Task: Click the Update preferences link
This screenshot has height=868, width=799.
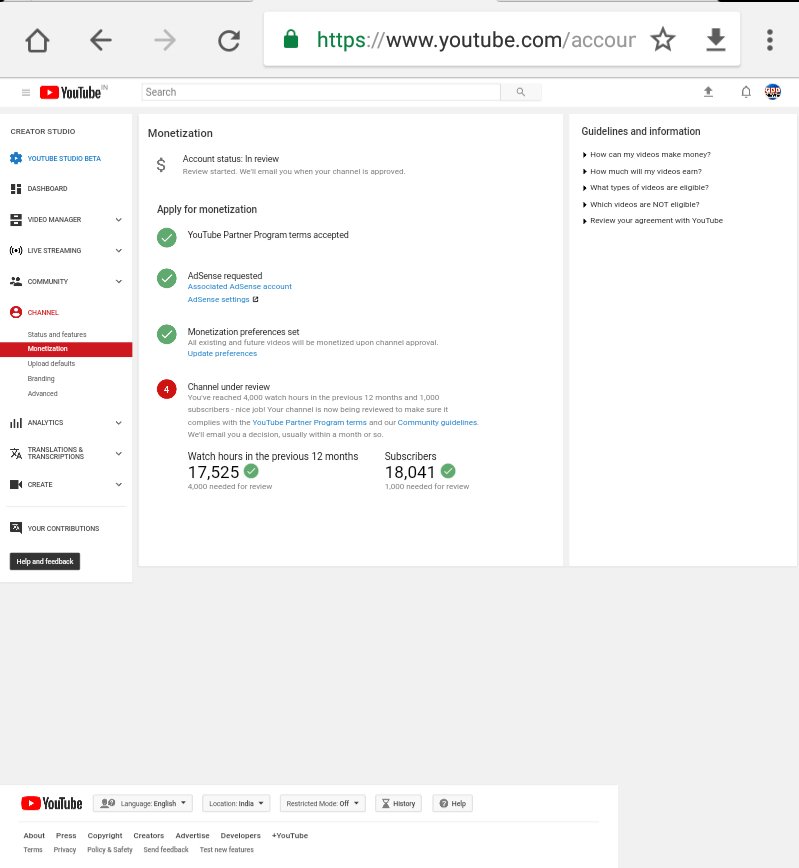Action: pyautogui.click(x=222, y=354)
